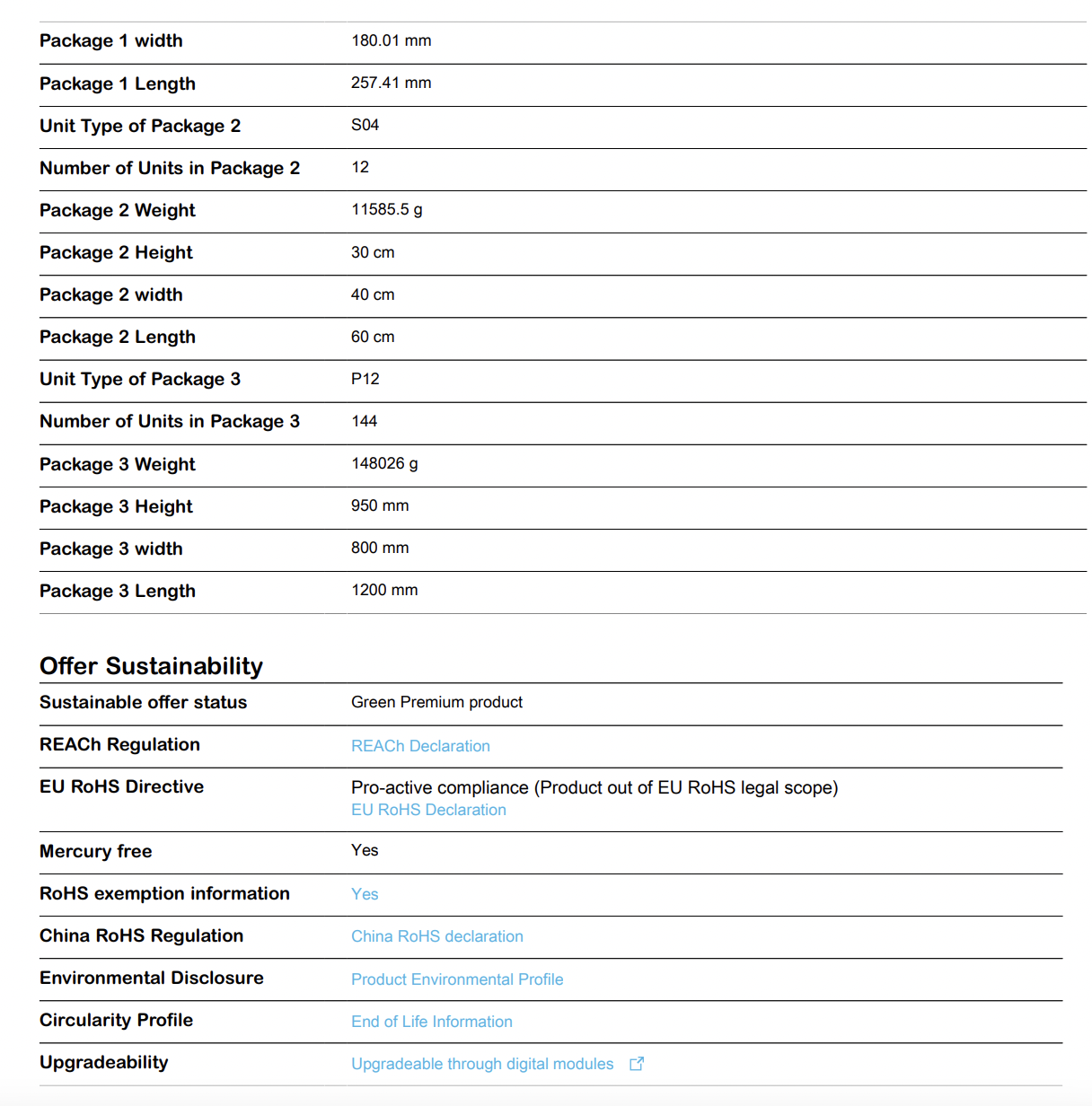Click the Green Premium product status text
1092x1106 pixels.
pyautogui.click(x=436, y=702)
